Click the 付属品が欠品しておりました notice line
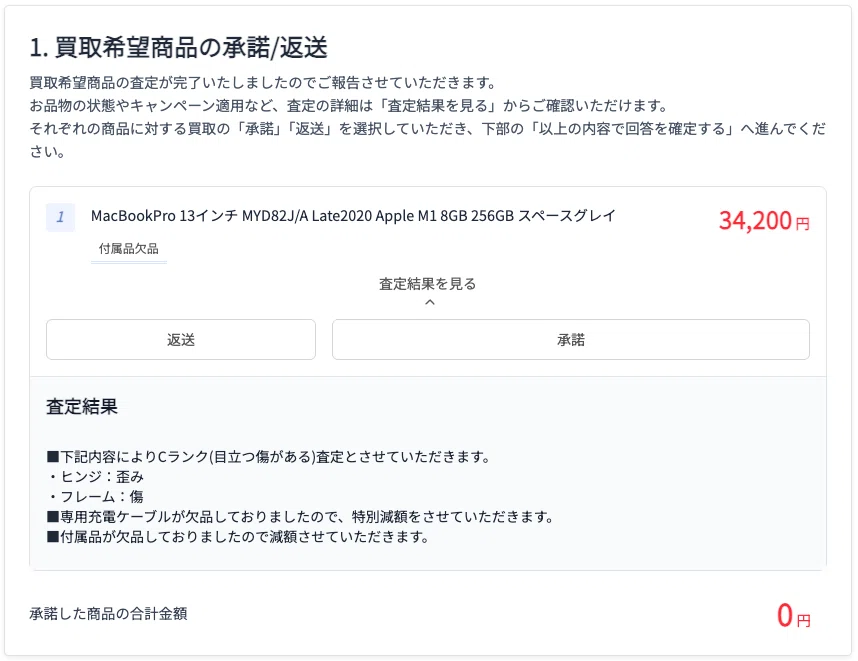Viewport: 858px width, 661px height. point(238,536)
